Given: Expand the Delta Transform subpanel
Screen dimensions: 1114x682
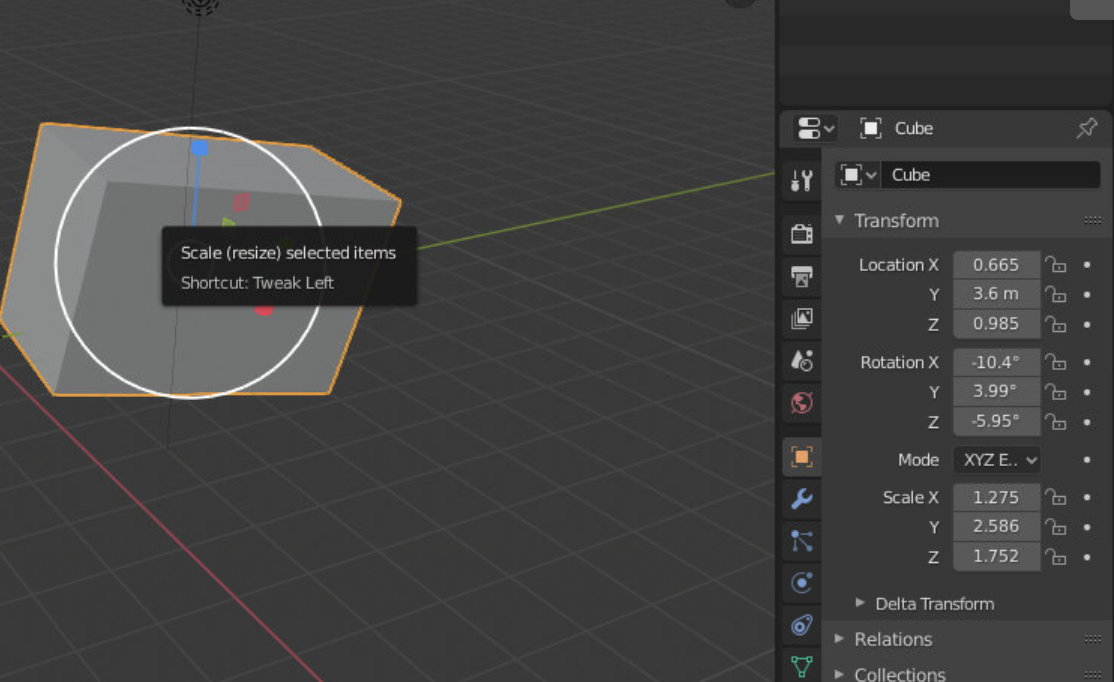Looking at the screenshot, I should [x=860, y=602].
